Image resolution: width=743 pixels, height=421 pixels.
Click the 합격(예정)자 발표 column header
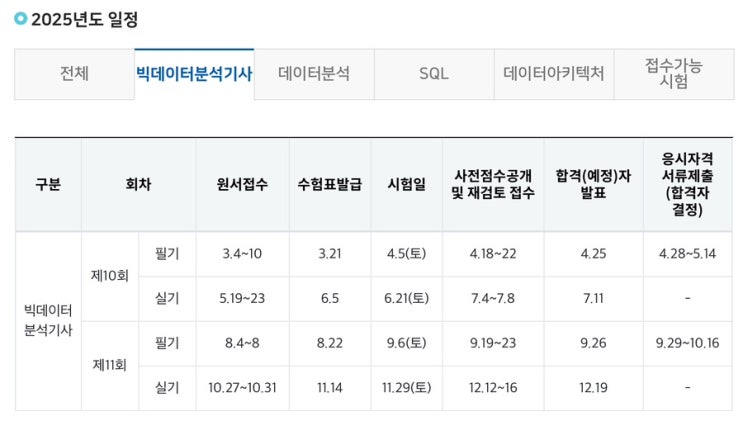(593, 184)
